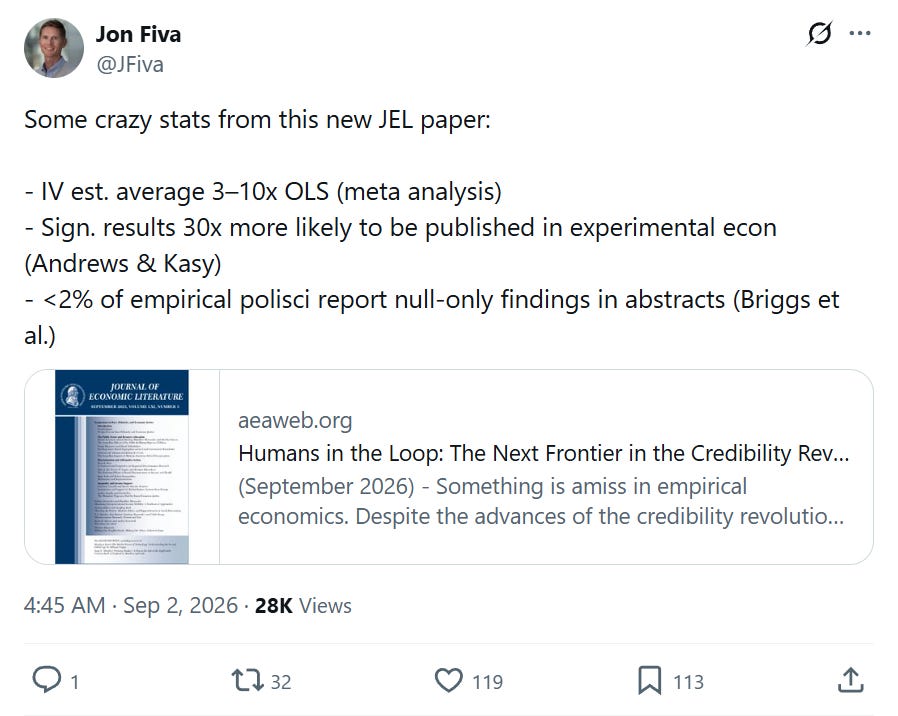
Task: Open the Humans in the Loop article title
Action: (543, 453)
